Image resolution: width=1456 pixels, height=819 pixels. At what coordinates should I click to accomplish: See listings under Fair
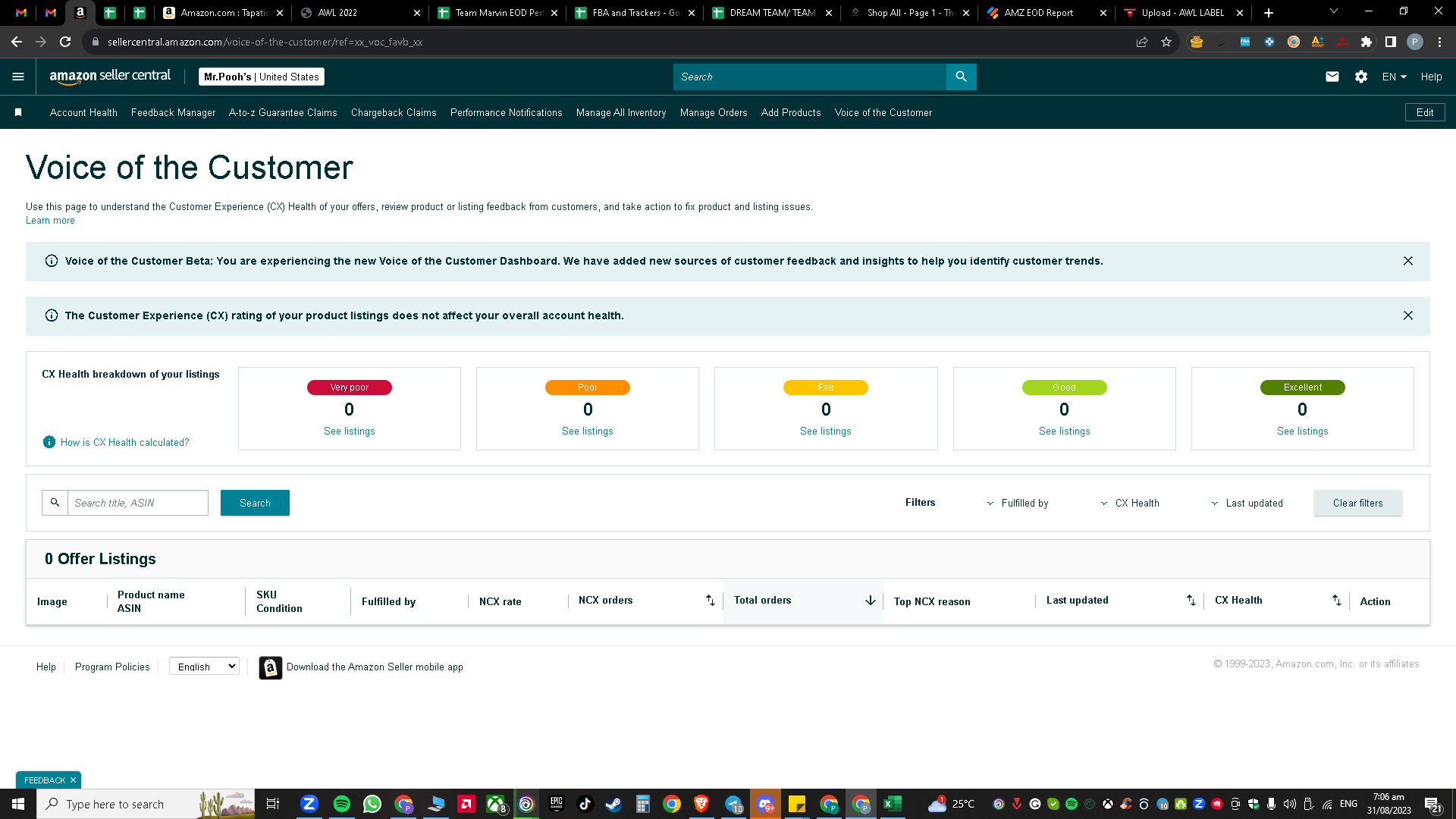826,431
